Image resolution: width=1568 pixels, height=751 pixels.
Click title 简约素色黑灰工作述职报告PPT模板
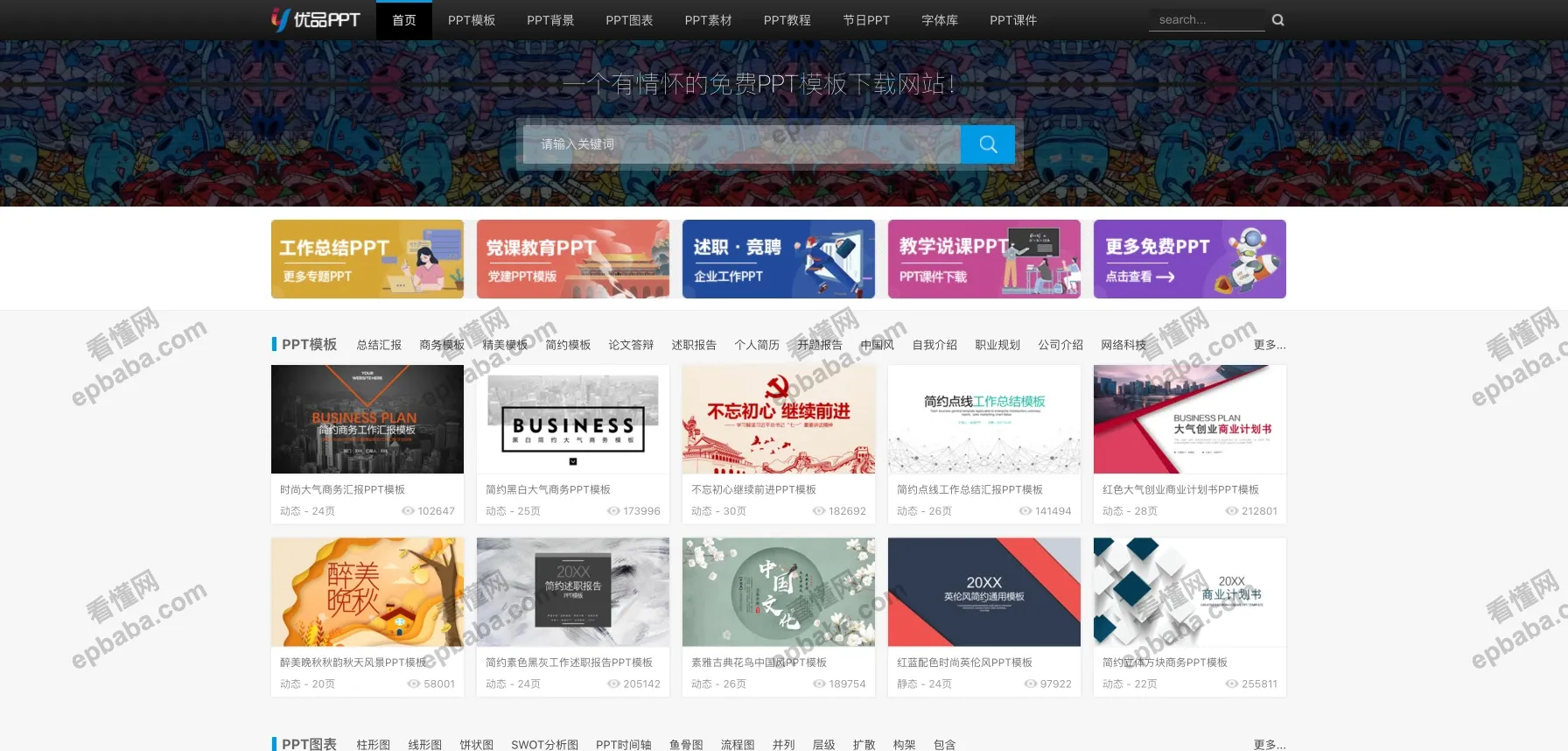coord(569,663)
